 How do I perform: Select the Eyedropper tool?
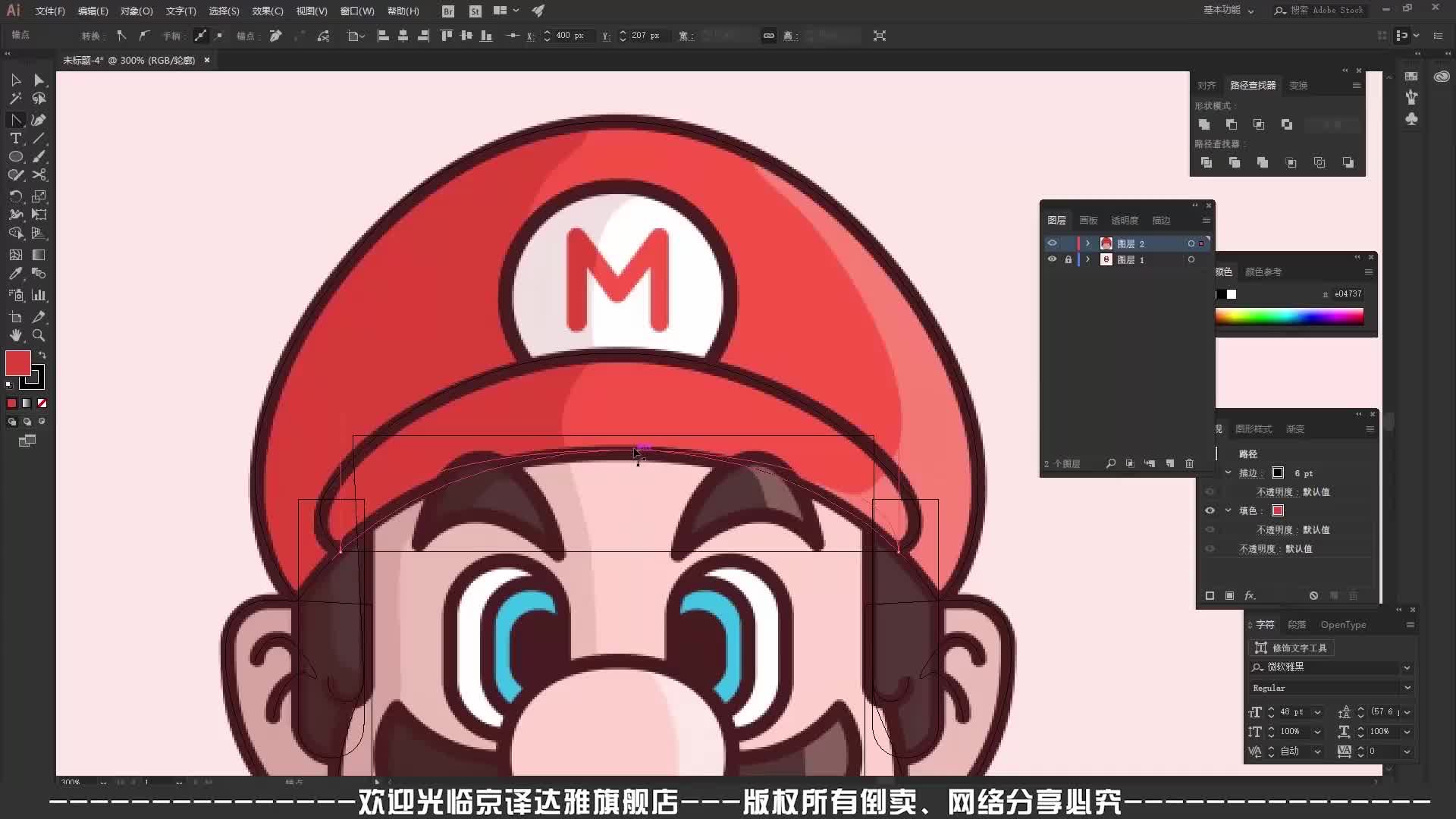pos(15,274)
